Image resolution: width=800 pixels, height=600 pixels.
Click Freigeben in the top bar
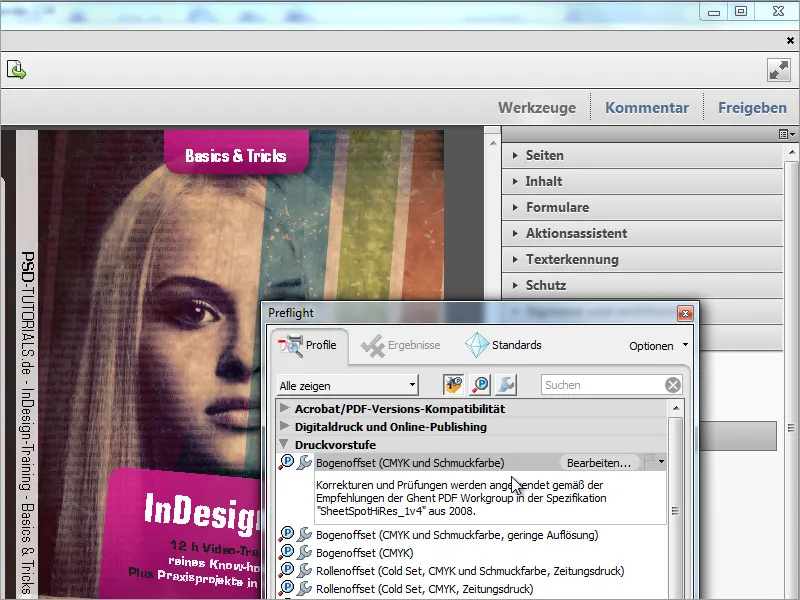click(751, 106)
